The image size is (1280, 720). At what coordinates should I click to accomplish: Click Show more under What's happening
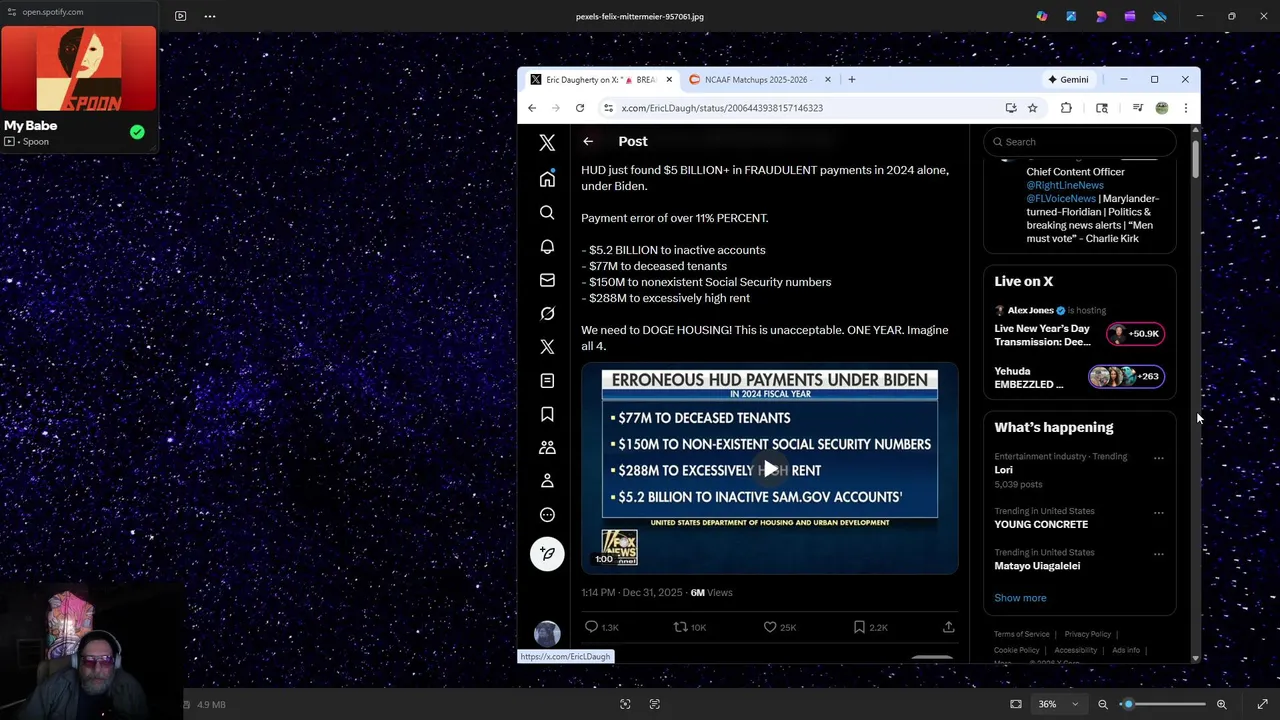pyautogui.click(x=1020, y=598)
